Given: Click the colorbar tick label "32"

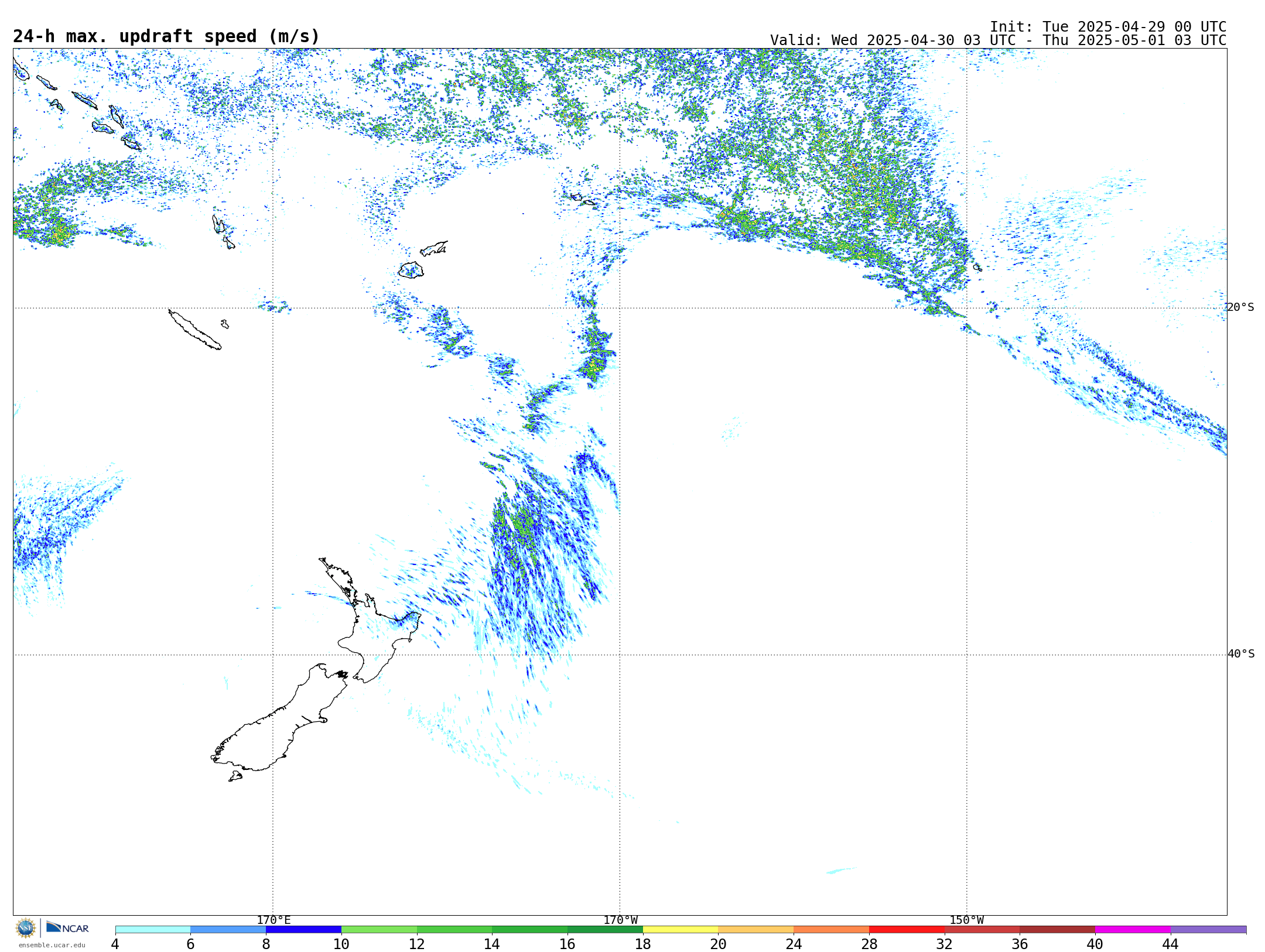Looking at the screenshot, I should [945, 944].
